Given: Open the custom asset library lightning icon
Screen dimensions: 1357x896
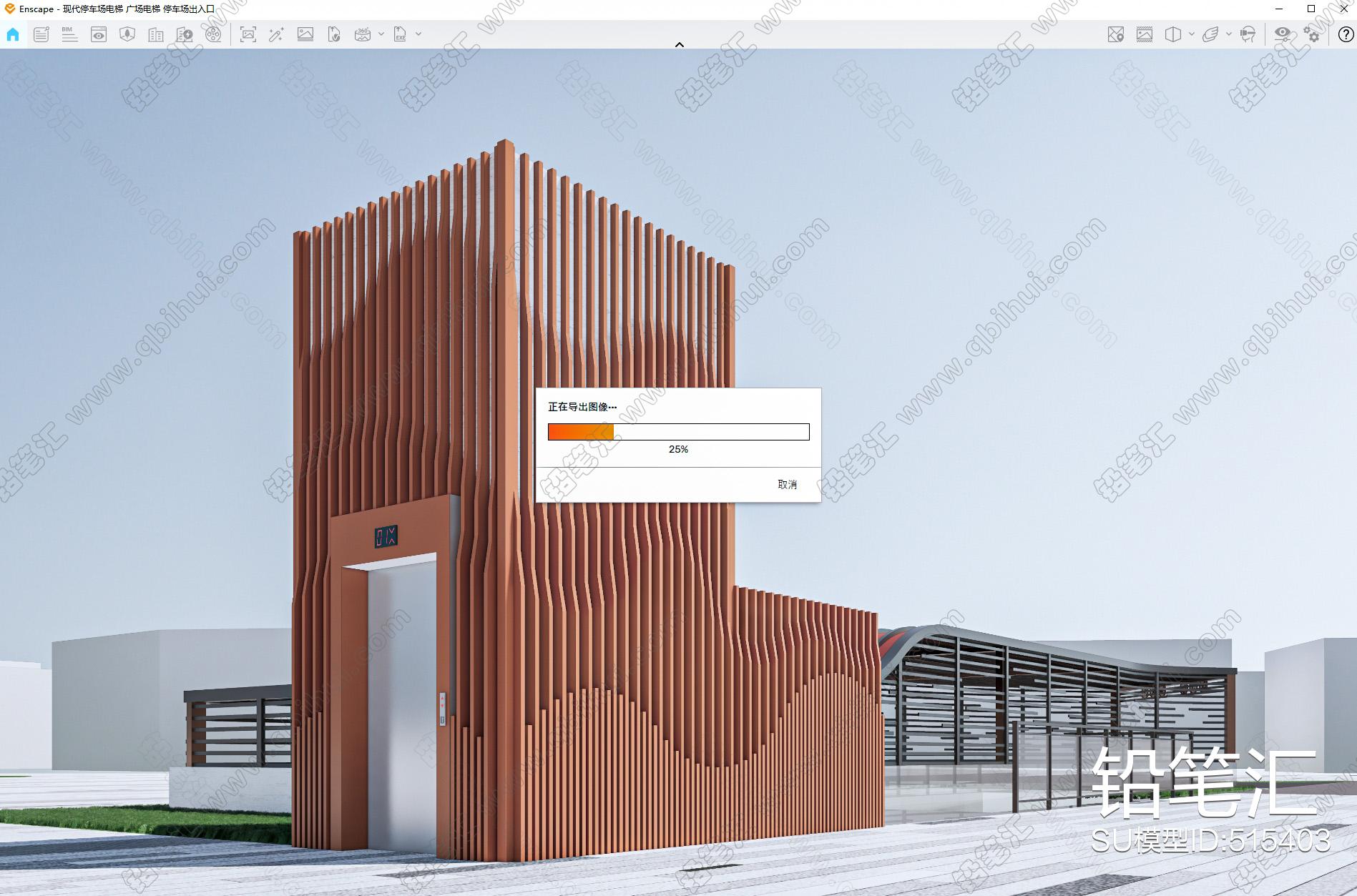Looking at the screenshot, I should 185,34.
